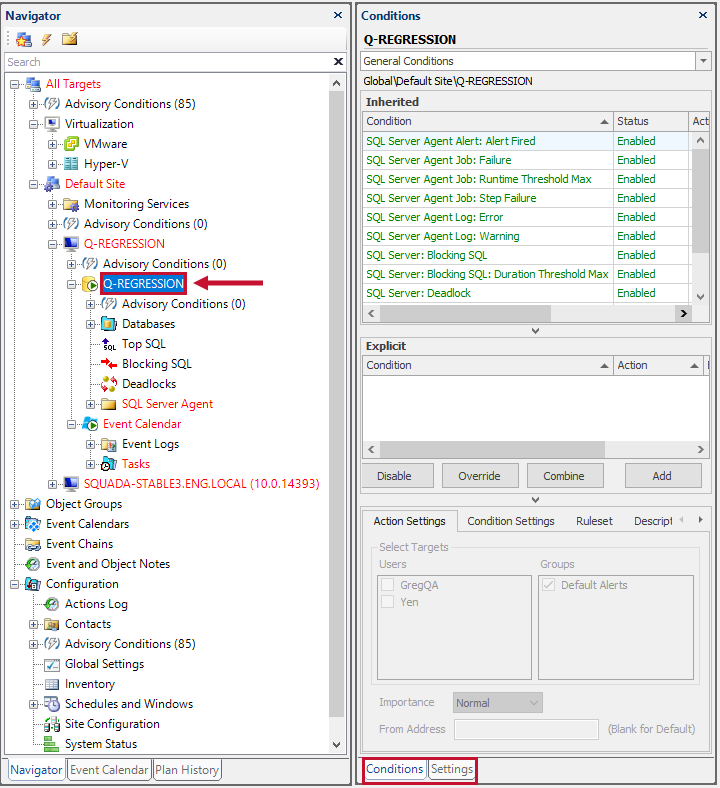720x788 pixels.
Task: Click the Deadlocks icon
Action: pos(109,384)
